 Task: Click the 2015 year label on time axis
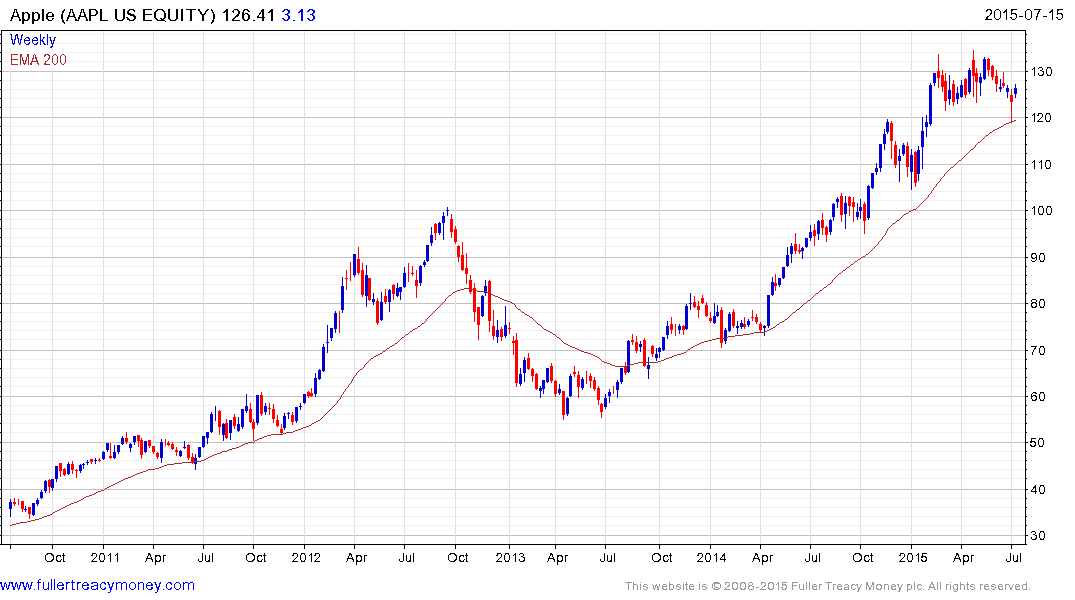coord(913,557)
